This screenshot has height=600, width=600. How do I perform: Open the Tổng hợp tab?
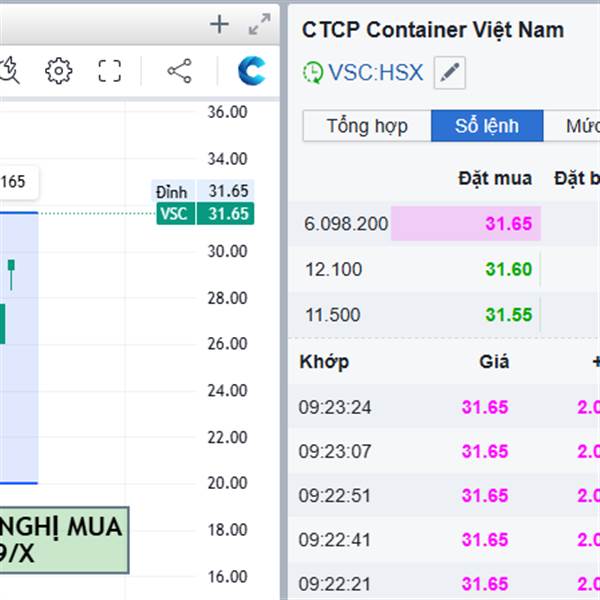click(x=367, y=126)
